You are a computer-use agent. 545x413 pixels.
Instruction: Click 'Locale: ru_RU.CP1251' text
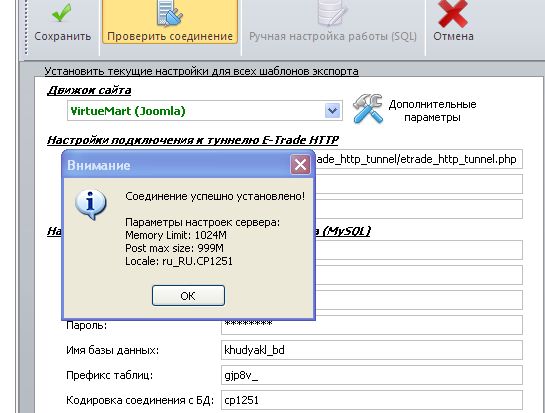pos(179,261)
